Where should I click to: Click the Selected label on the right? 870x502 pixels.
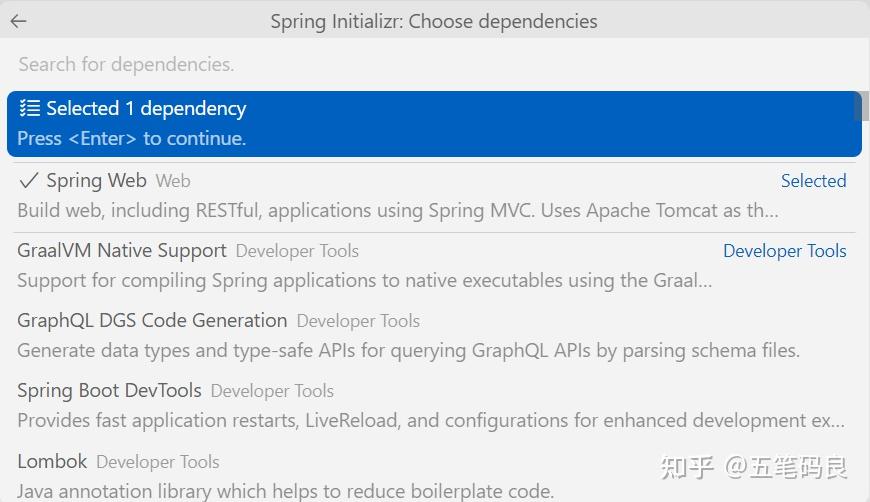[813, 181]
